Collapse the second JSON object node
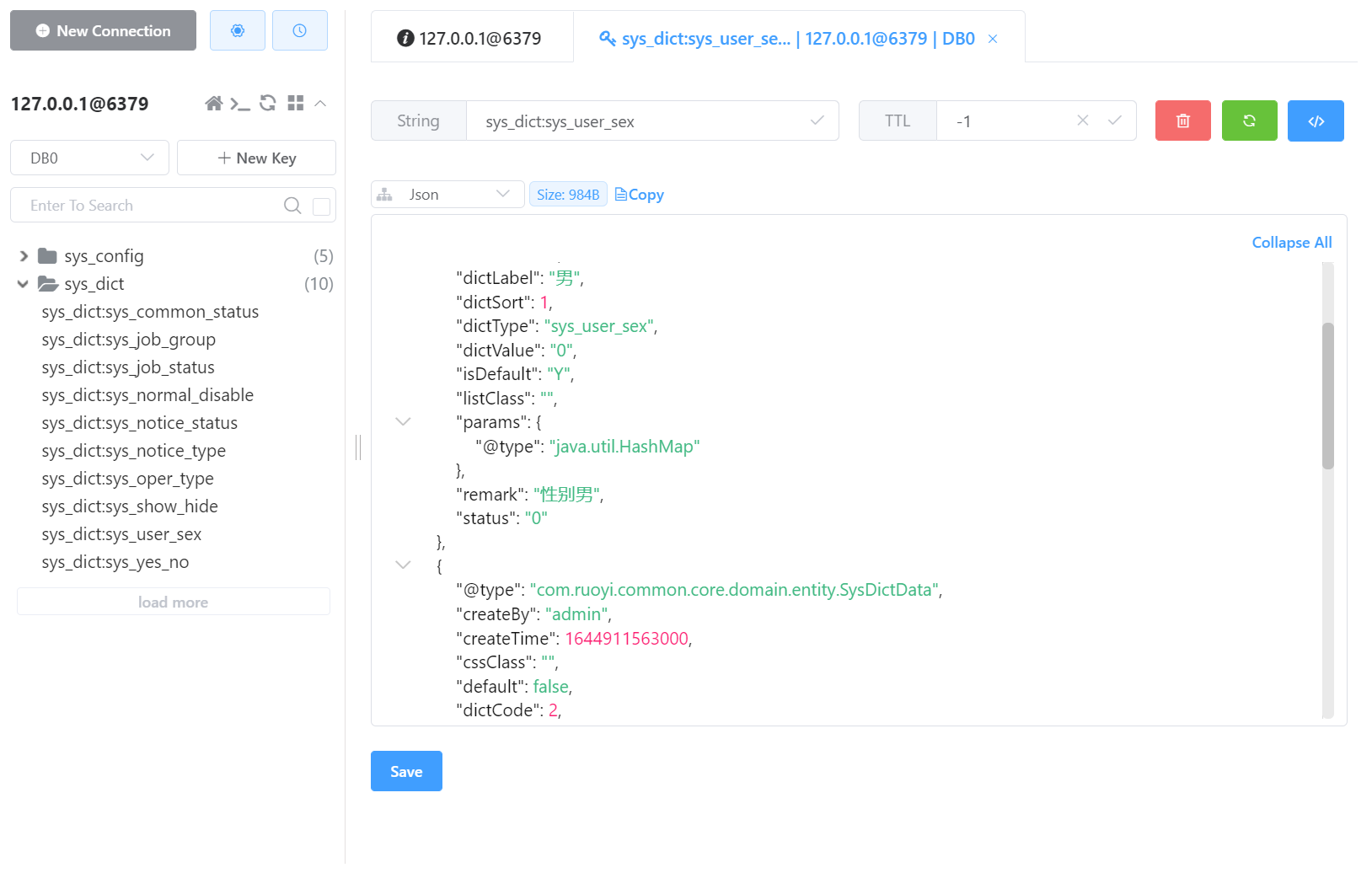Image resolution: width=1372 pixels, height=873 pixels. point(403,565)
